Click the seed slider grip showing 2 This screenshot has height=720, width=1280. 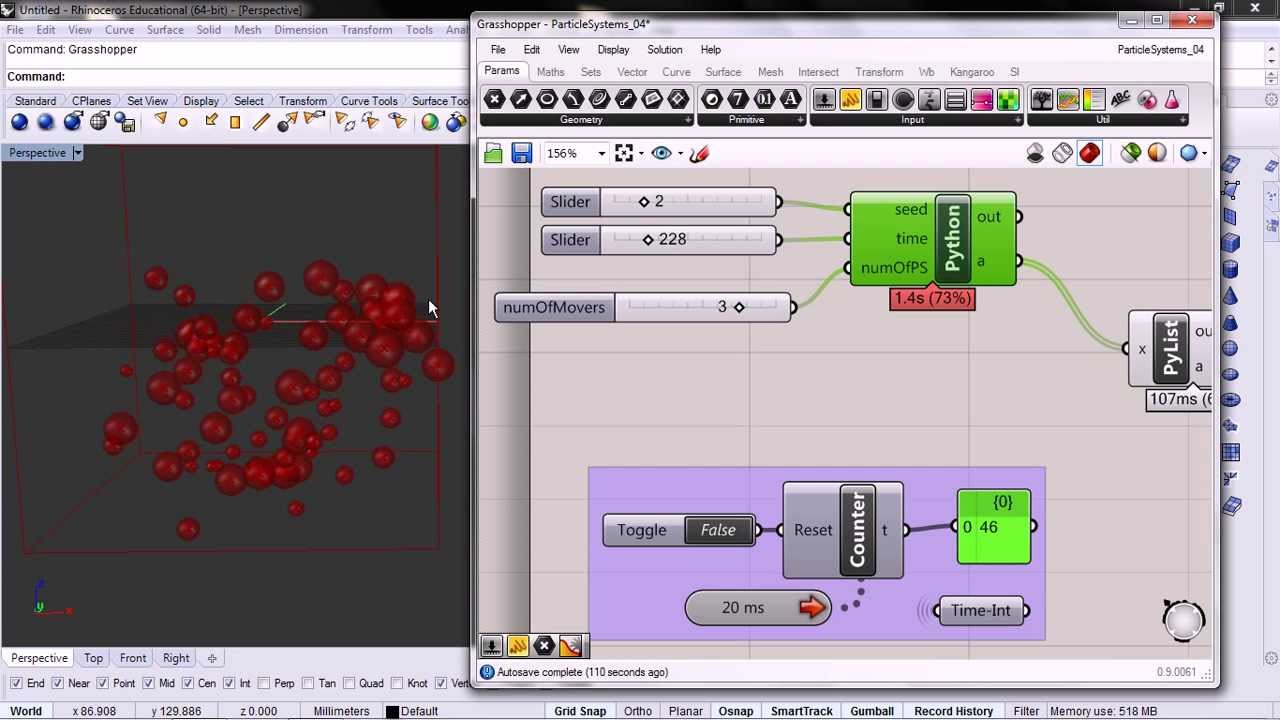pos(644,202)
